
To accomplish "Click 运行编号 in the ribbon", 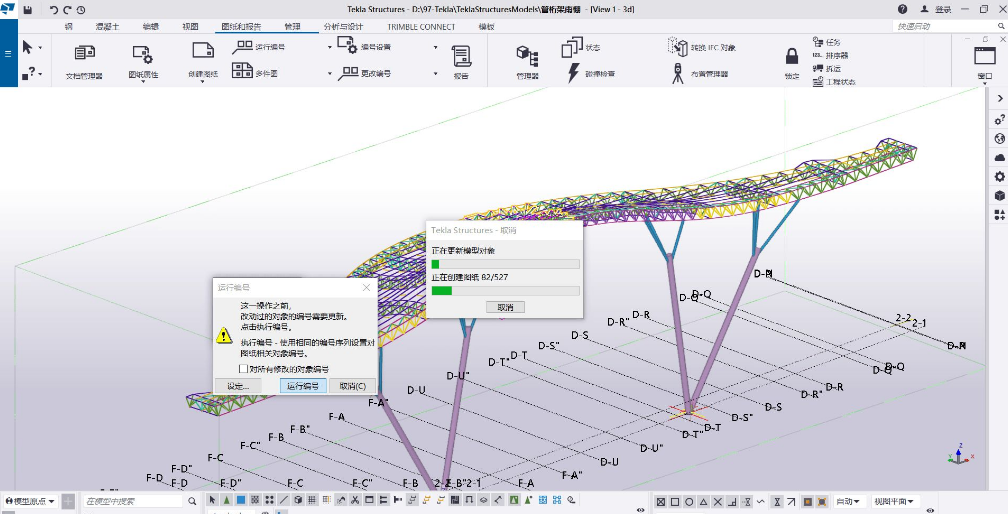I will pyautogui.click(x=259, y=46).
